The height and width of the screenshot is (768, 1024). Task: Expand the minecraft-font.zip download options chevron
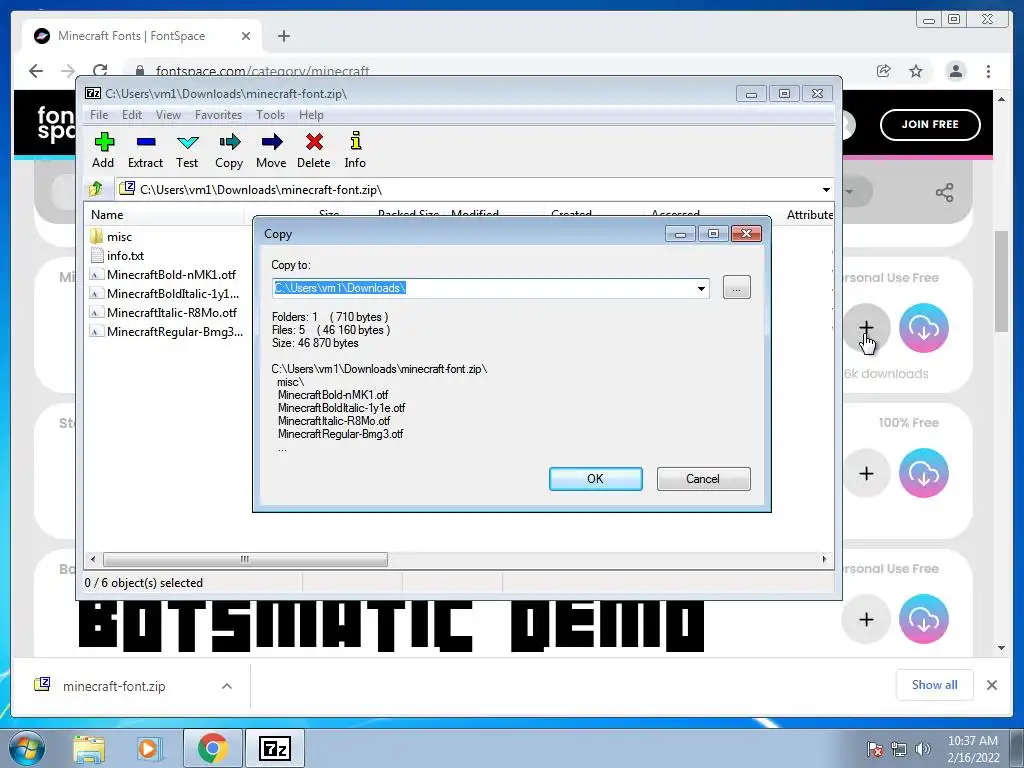pos(227,686)
